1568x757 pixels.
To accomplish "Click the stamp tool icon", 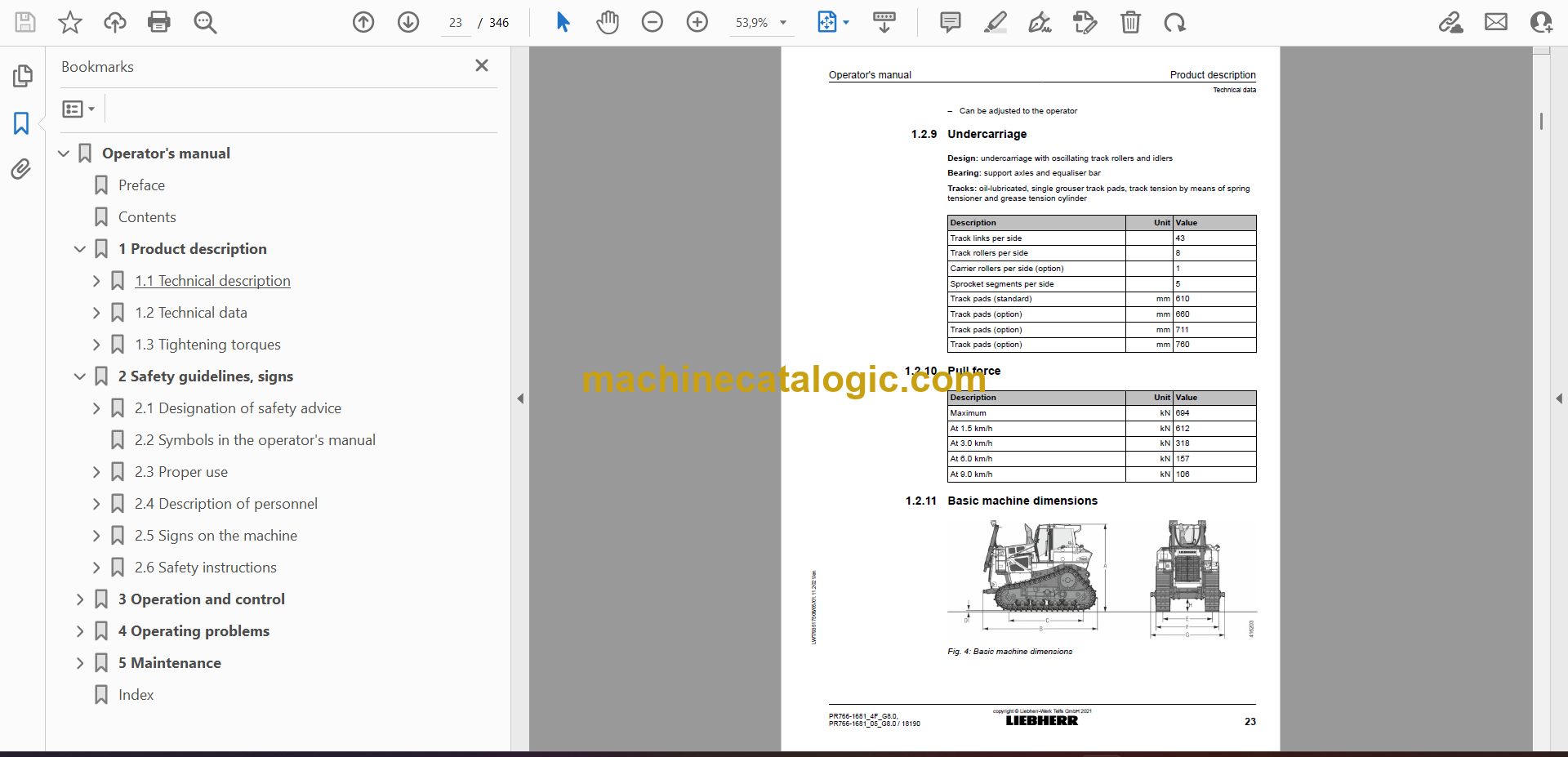I will pos(1085,22).
